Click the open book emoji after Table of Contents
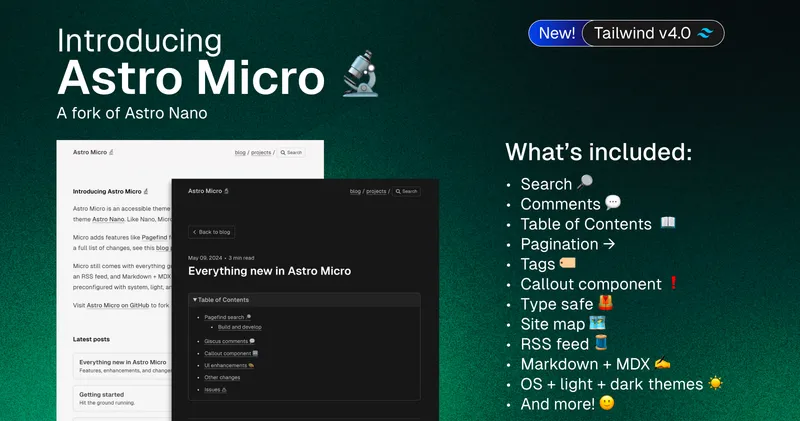The image size is (800, 421). pos(668,223)
